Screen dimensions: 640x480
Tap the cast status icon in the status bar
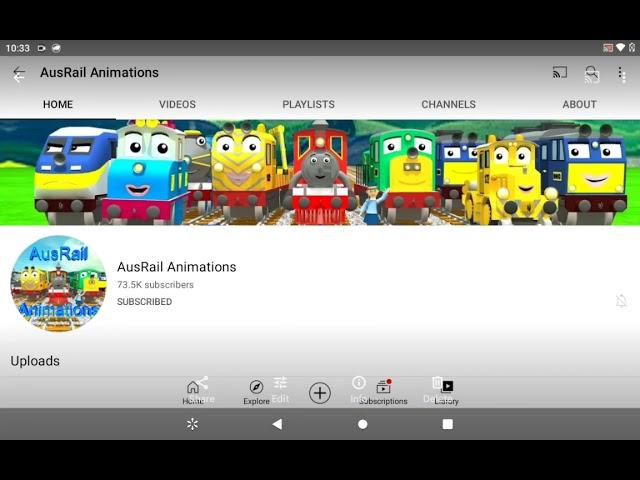point(608,48)
